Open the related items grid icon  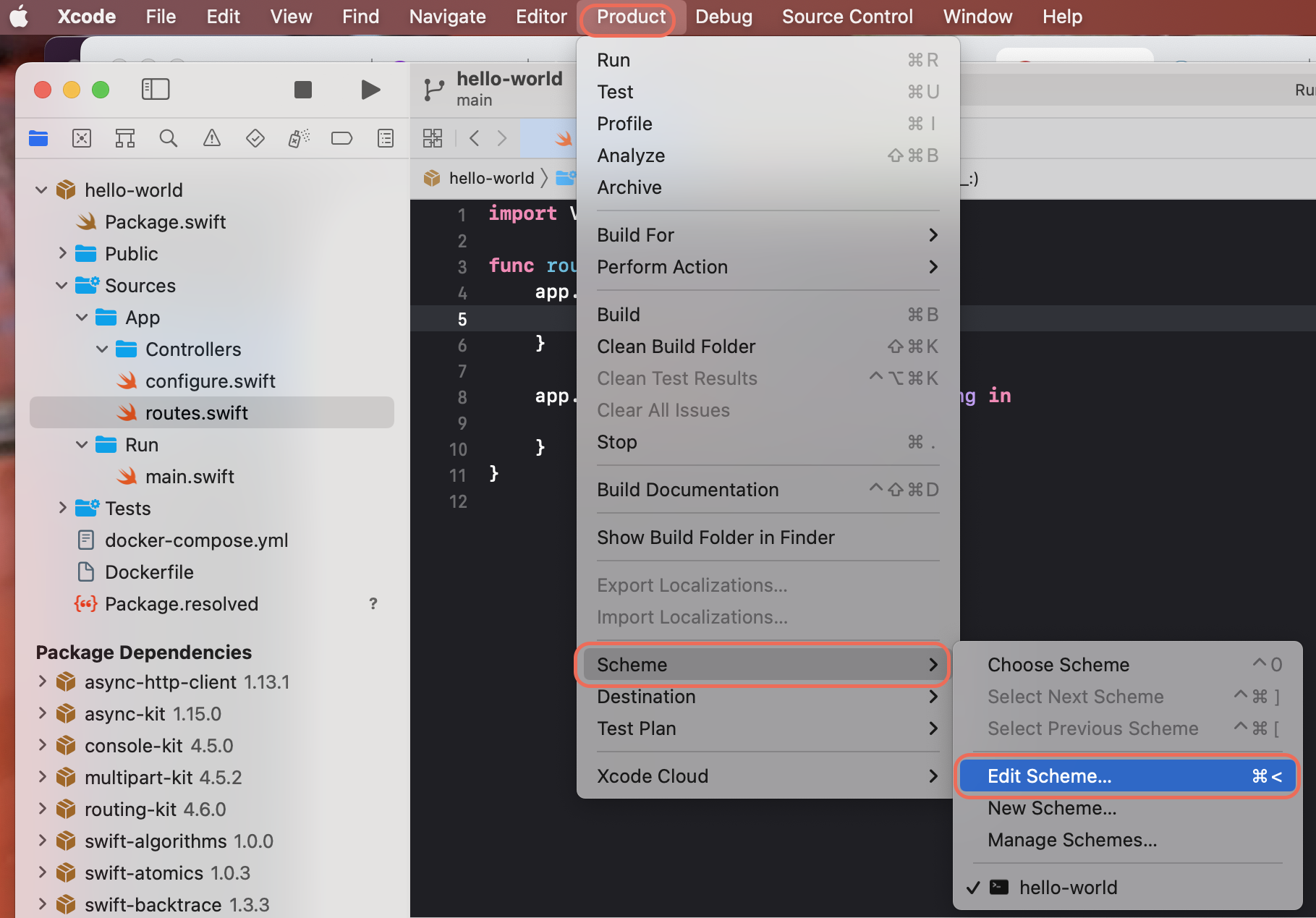433,137
